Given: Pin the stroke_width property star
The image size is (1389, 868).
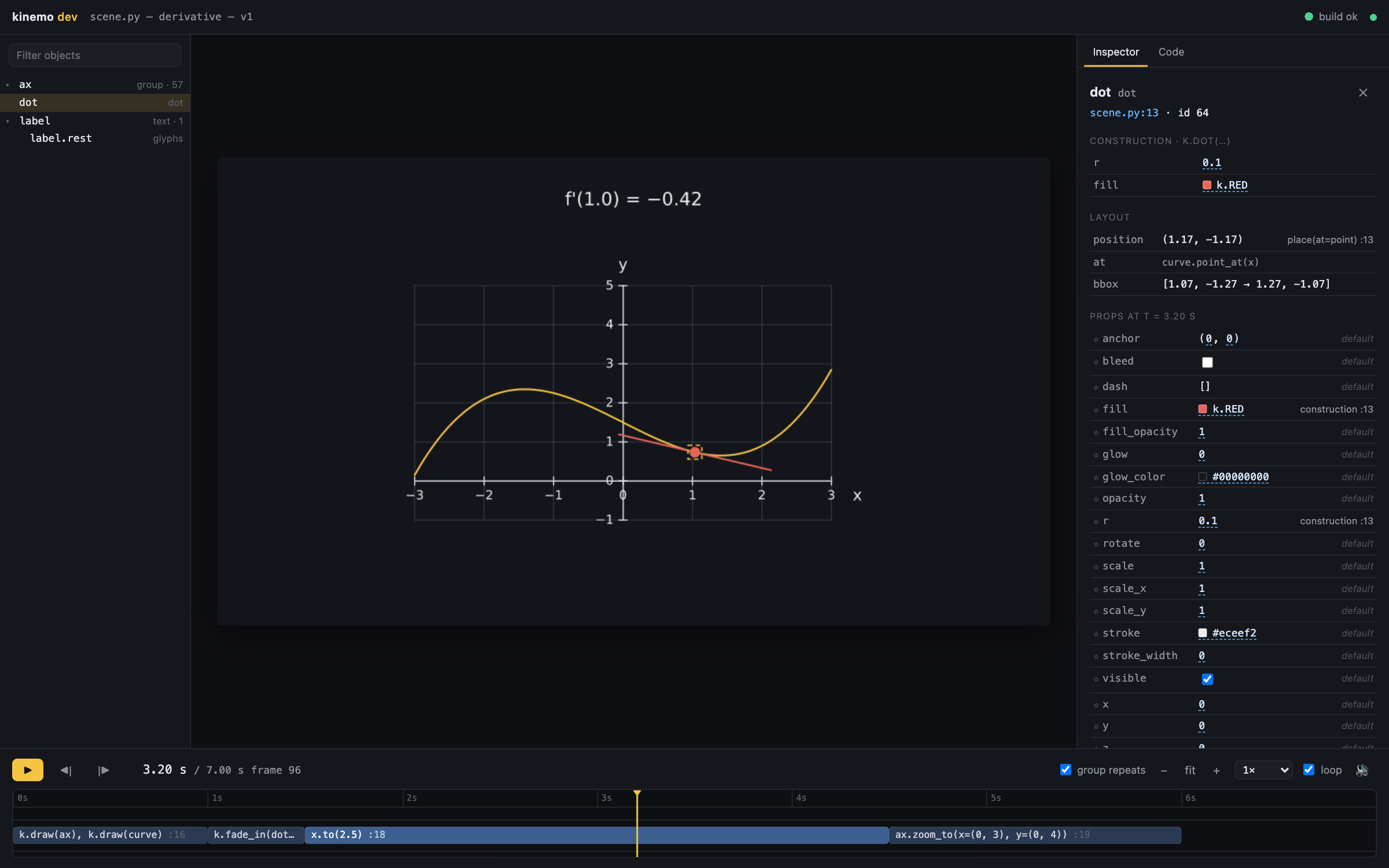Looking at the screenshot, I should (x=1096, y=656).
